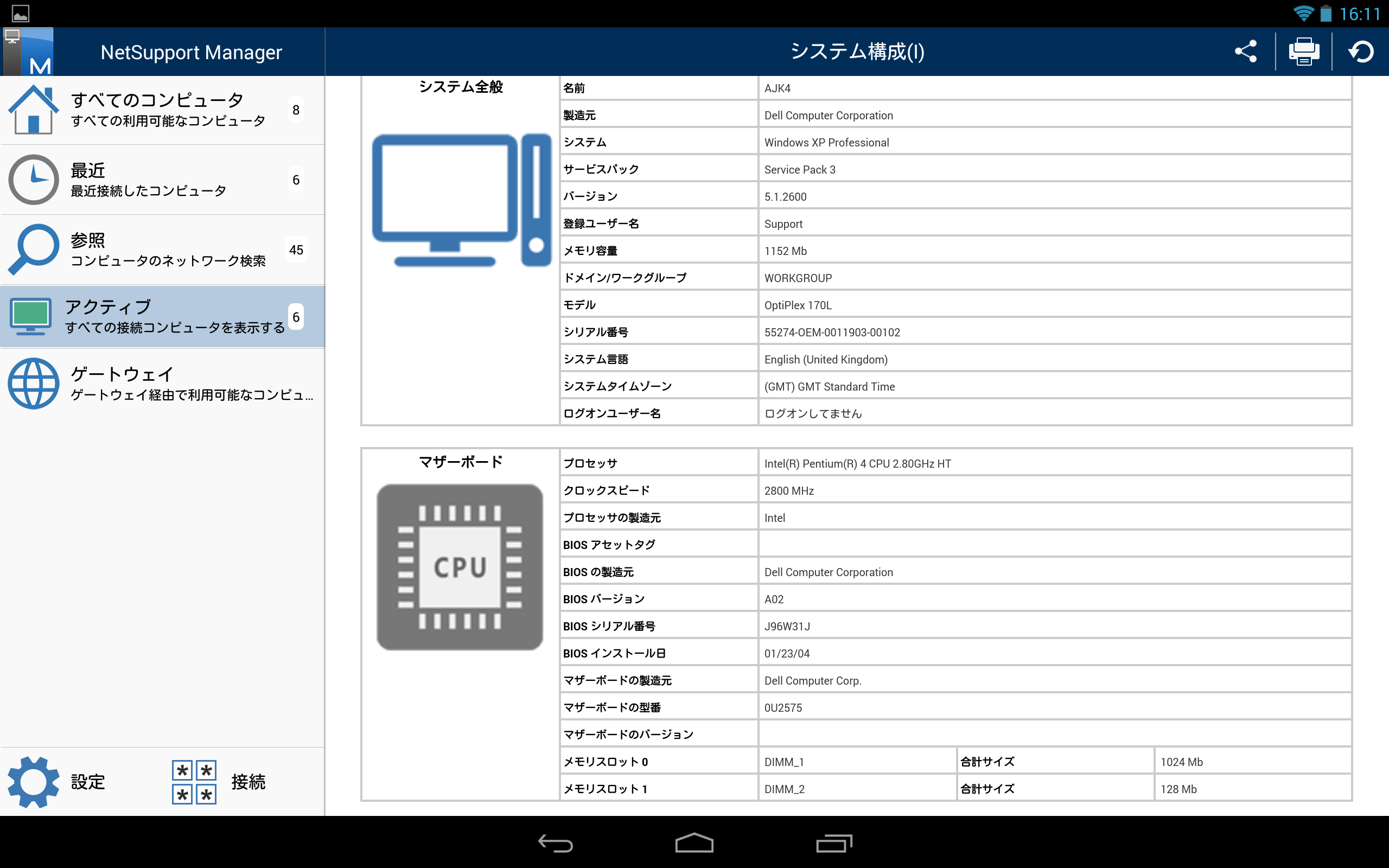Select registered user Support value

783,225
